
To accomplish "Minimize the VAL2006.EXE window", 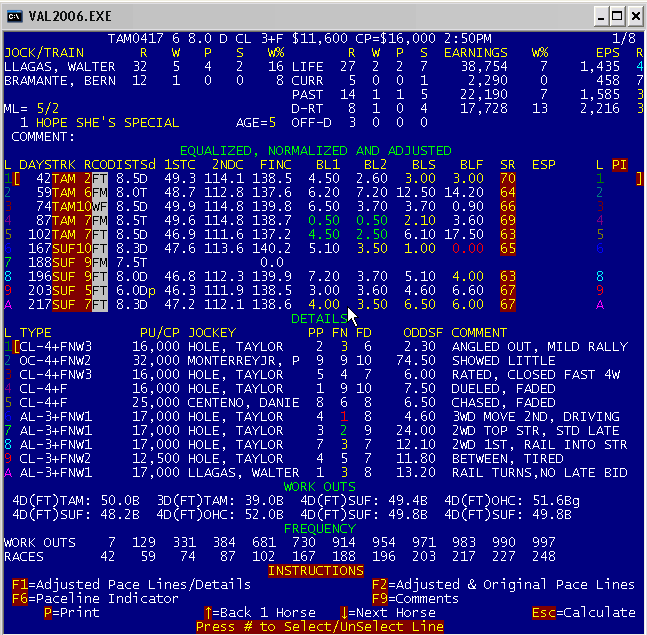I will (x=601, y=17).
